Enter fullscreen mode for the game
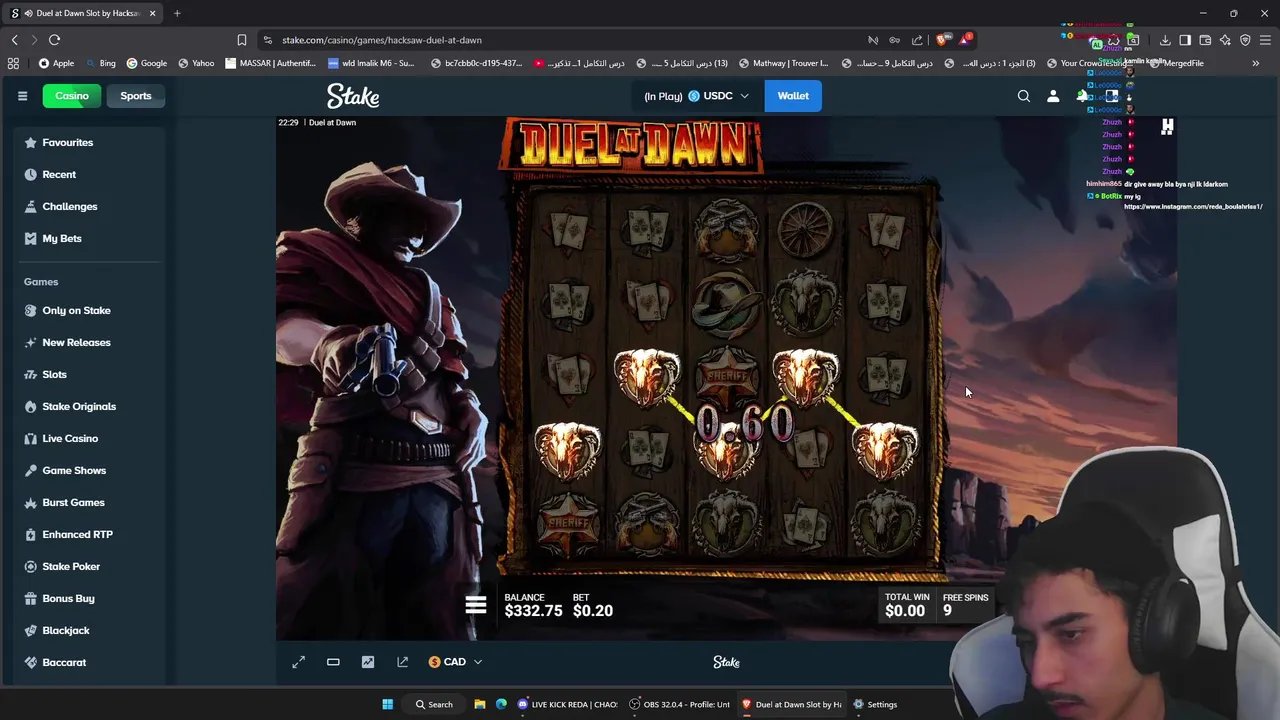 point(298,662)
